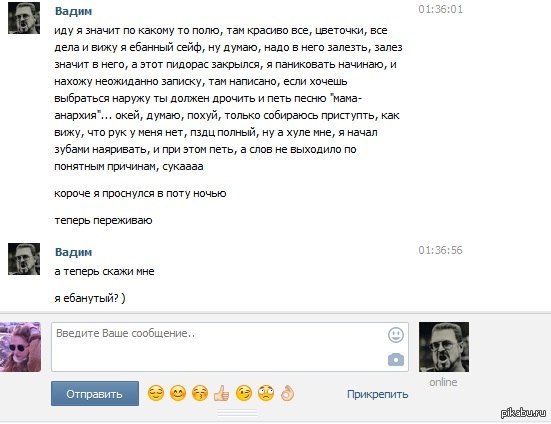Open Вадим's name in first message
The height and width of the screenshot is (424, 551).
[x=73, y=11]
